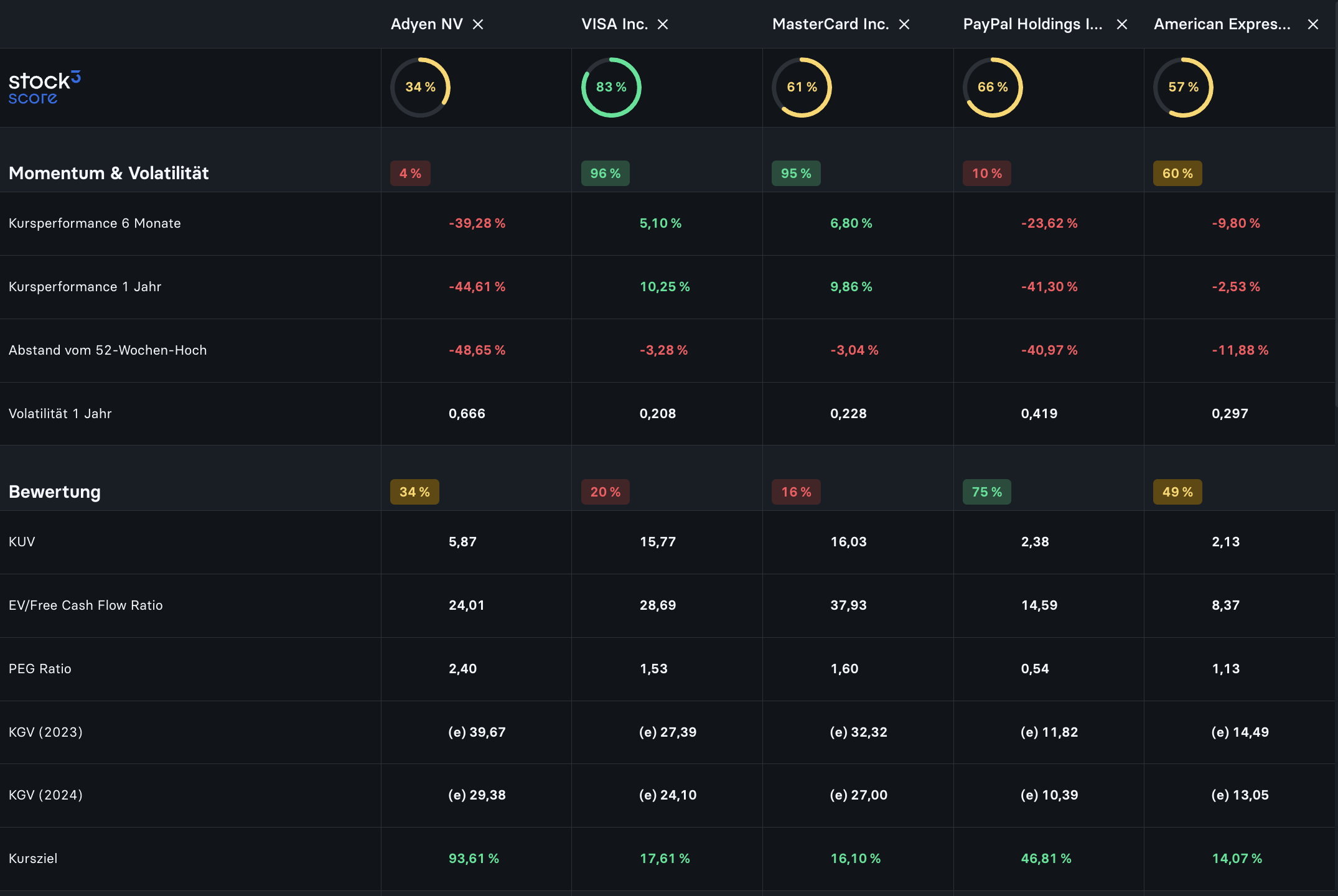Select the KUV row label
The width and height of the screenshot is (1338, 896).
[22, 542]
